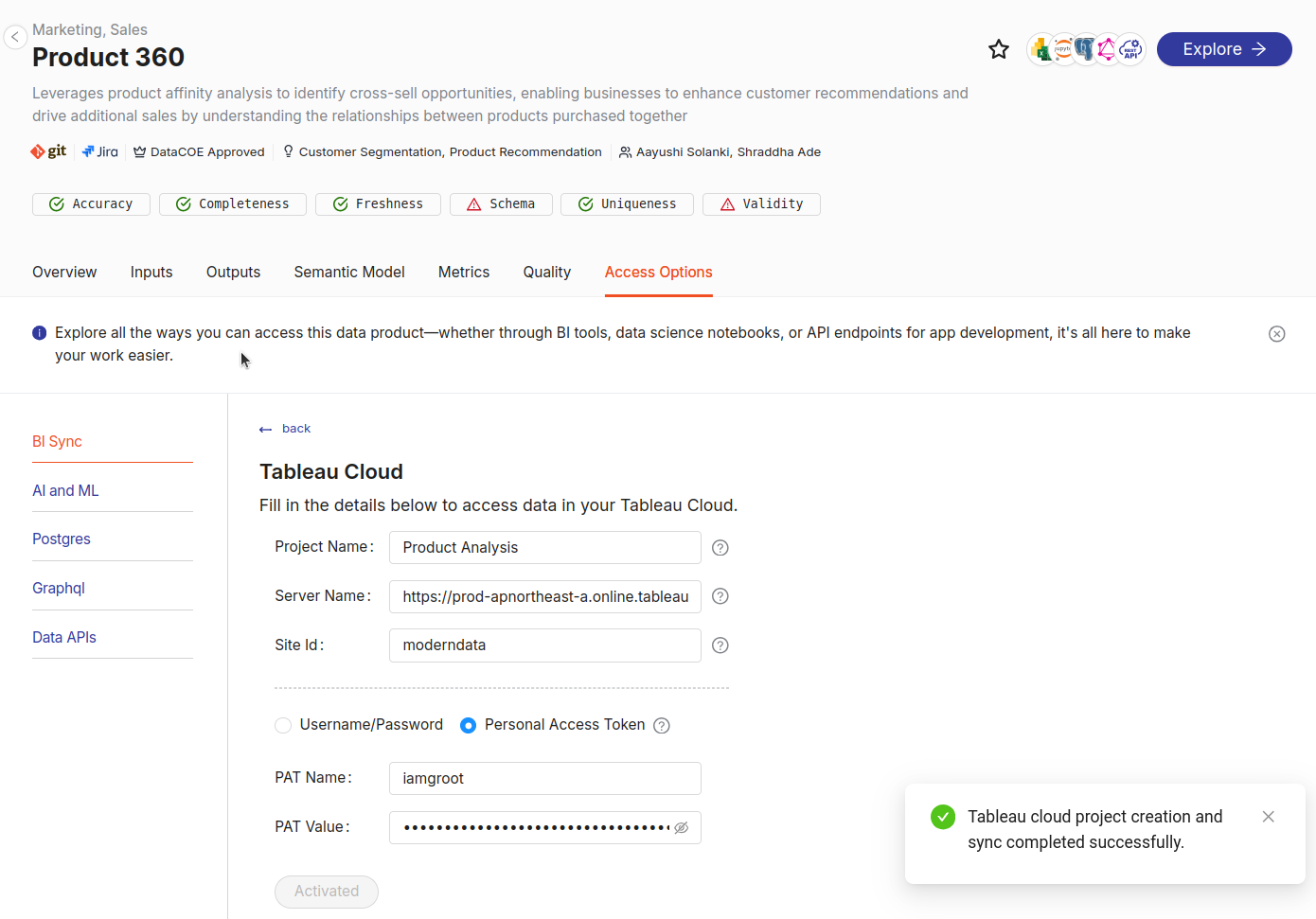The image size is (1316, 919).
Task: Click the use-case lightbulb icon
Action: (x=288, y=151)
